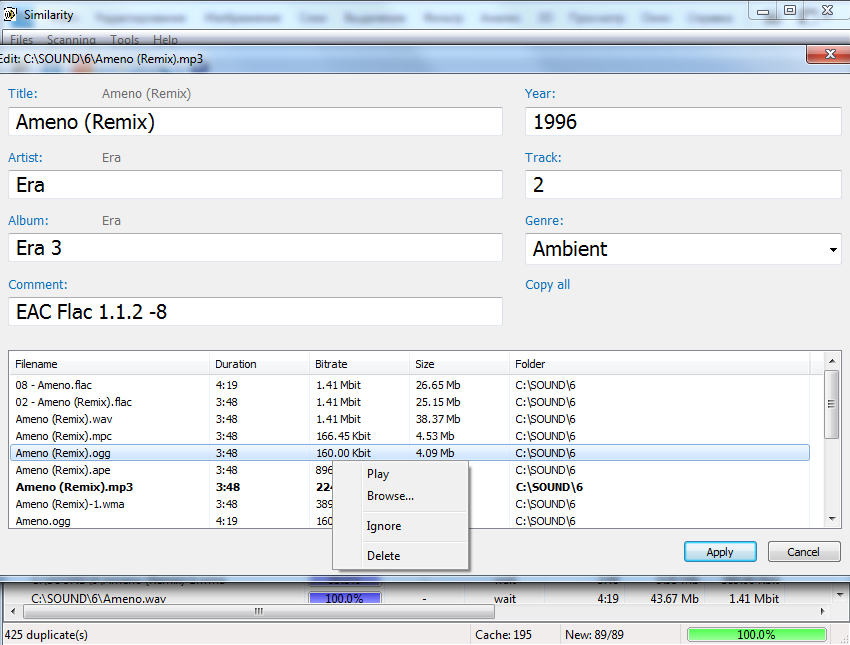
Task: Open the Files menu
Action: [21, 40]
